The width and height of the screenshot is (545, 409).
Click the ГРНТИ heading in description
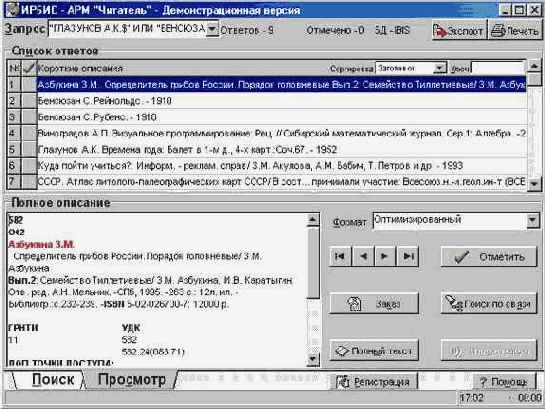pos(23,328)
